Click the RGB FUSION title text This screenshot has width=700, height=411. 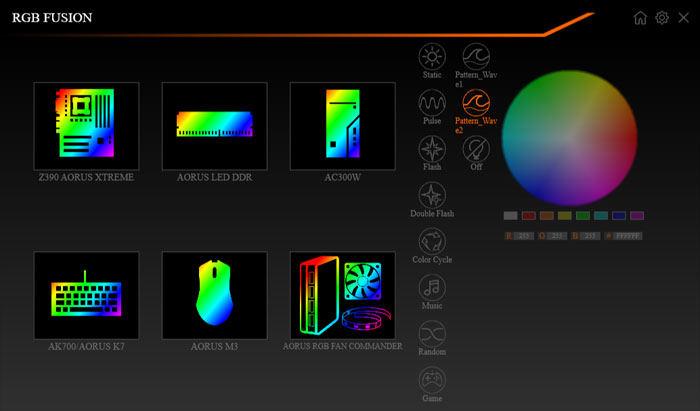click(x=52, y=18)
